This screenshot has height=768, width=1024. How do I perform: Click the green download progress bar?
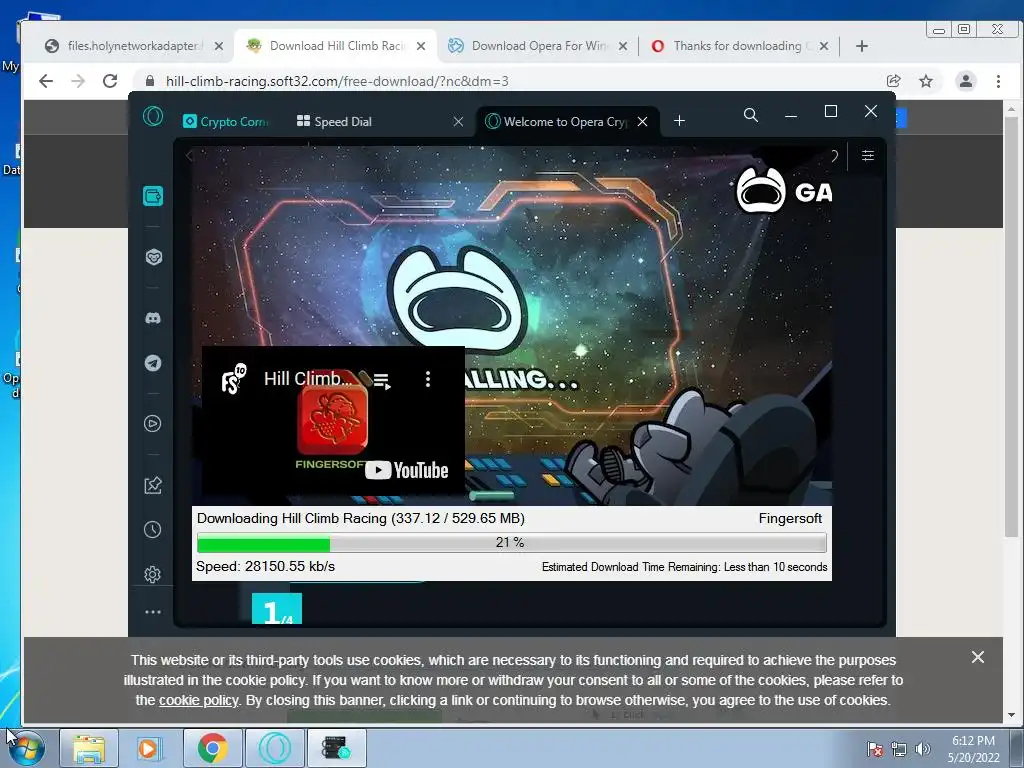coord(511,543)
